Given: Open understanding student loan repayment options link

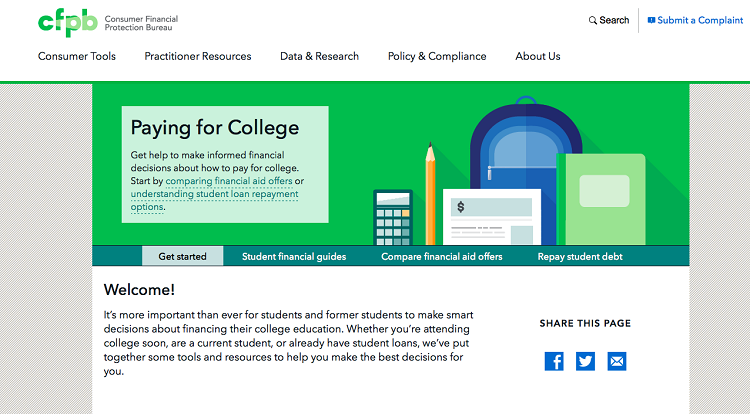Looking at the screenshot, I should point(214,200).
